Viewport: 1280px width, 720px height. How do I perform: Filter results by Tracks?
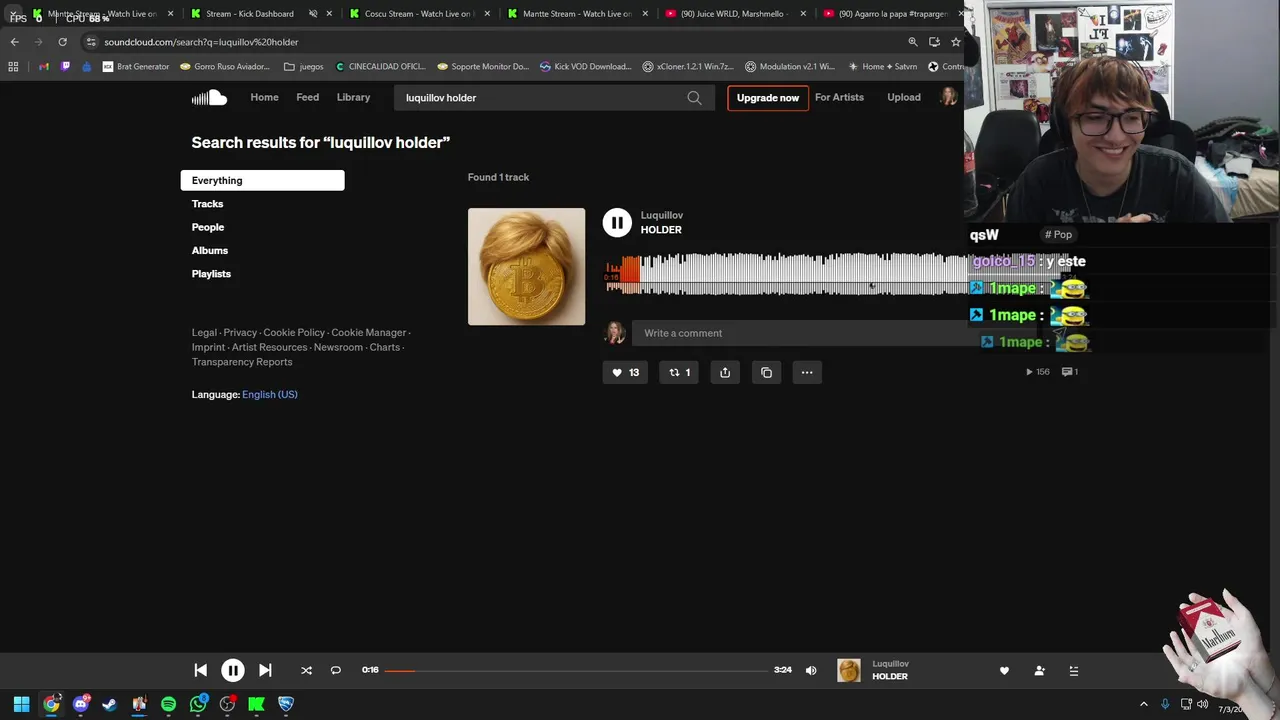click(208, 204)
